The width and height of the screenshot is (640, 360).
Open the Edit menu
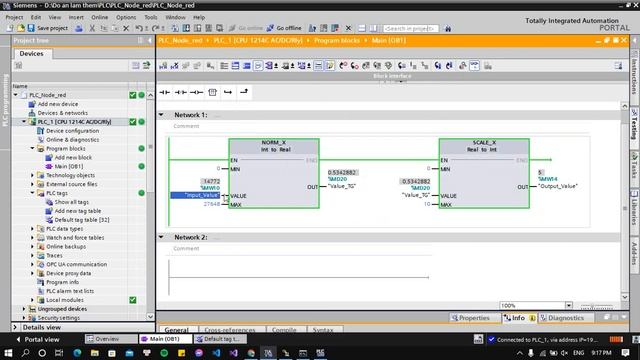pyautogui.click(x=36, y=17)
